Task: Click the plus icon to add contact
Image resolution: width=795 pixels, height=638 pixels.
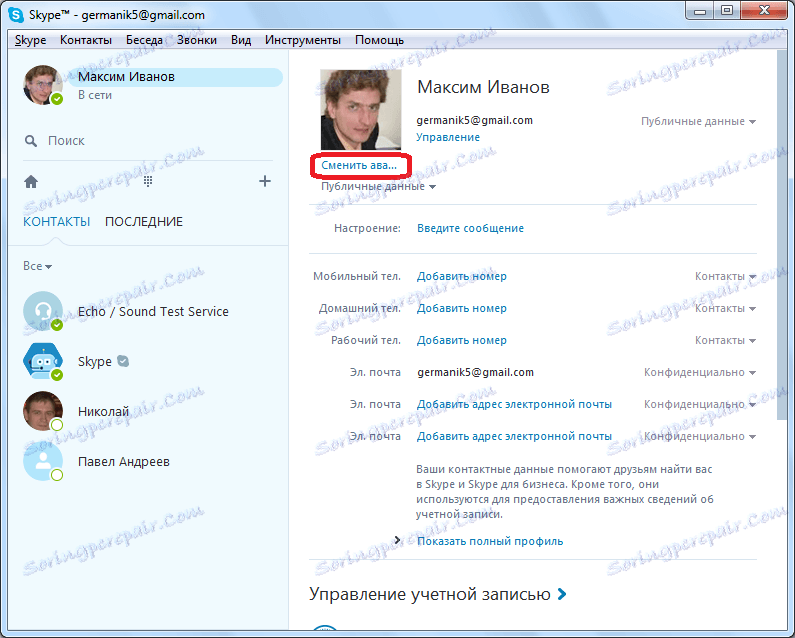Action: click(265, 181)
